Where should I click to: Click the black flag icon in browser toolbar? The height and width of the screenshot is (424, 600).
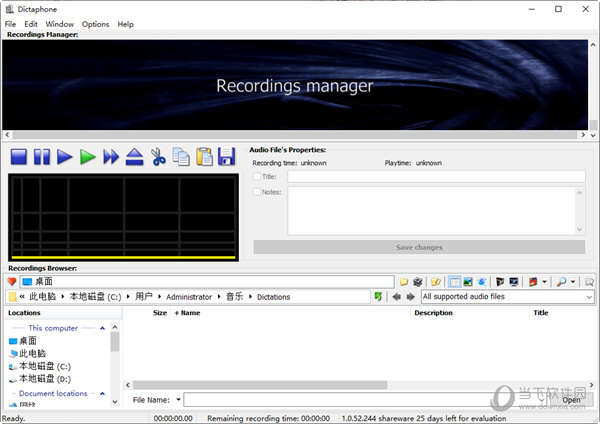500,282
